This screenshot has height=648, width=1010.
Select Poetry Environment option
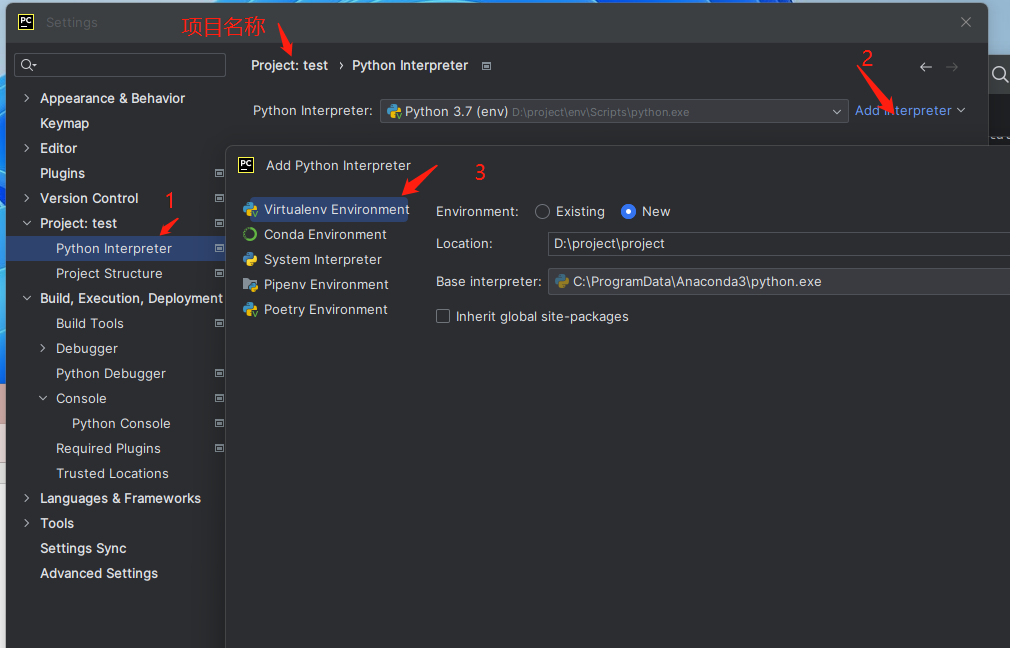324,309
